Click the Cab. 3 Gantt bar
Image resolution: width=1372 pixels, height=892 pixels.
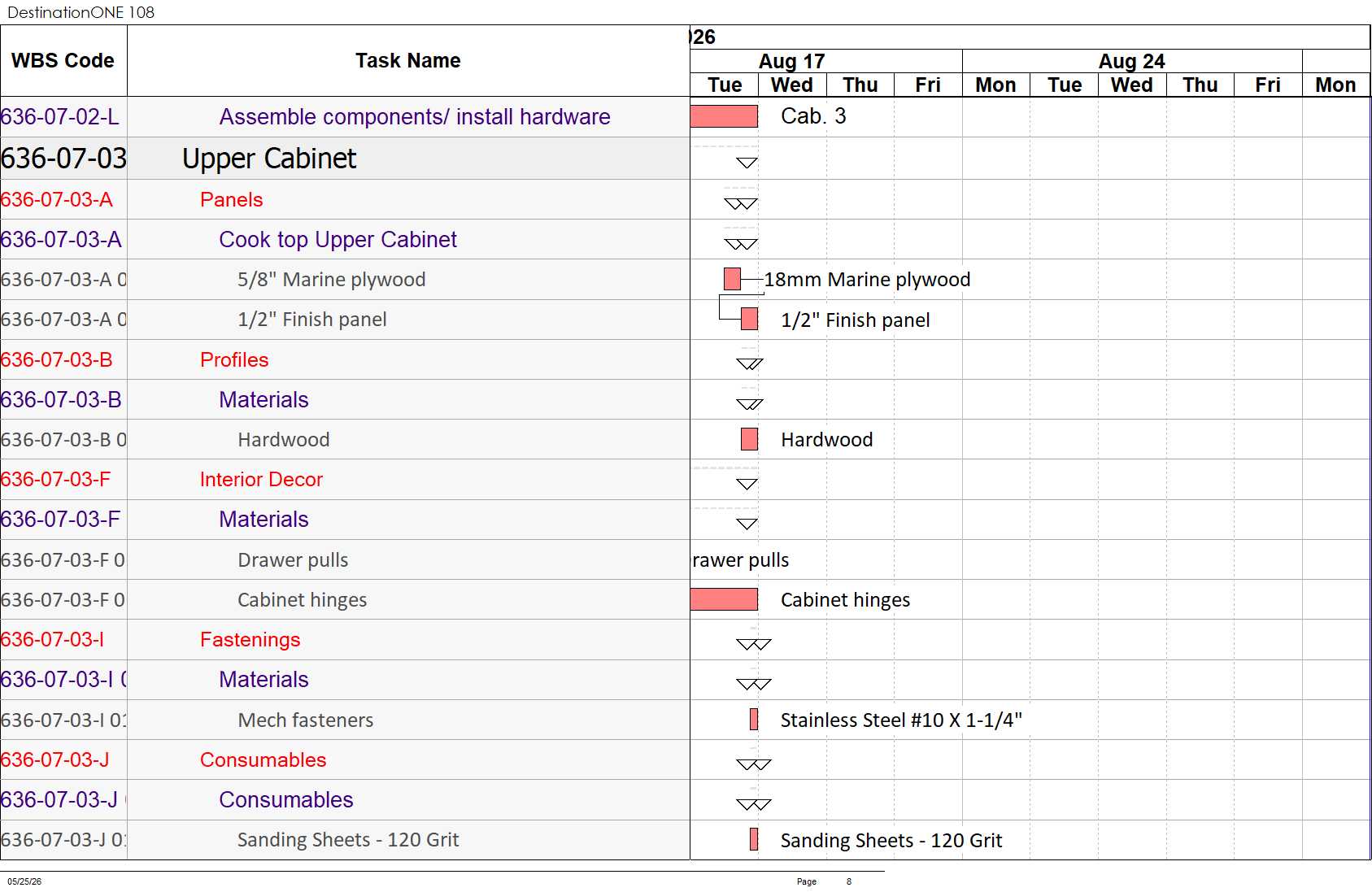[724, 116]
